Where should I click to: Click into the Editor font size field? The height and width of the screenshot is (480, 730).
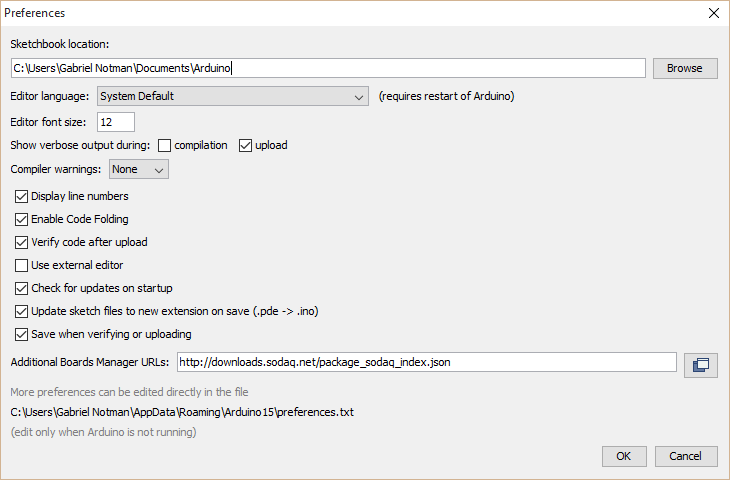(116, 122)
